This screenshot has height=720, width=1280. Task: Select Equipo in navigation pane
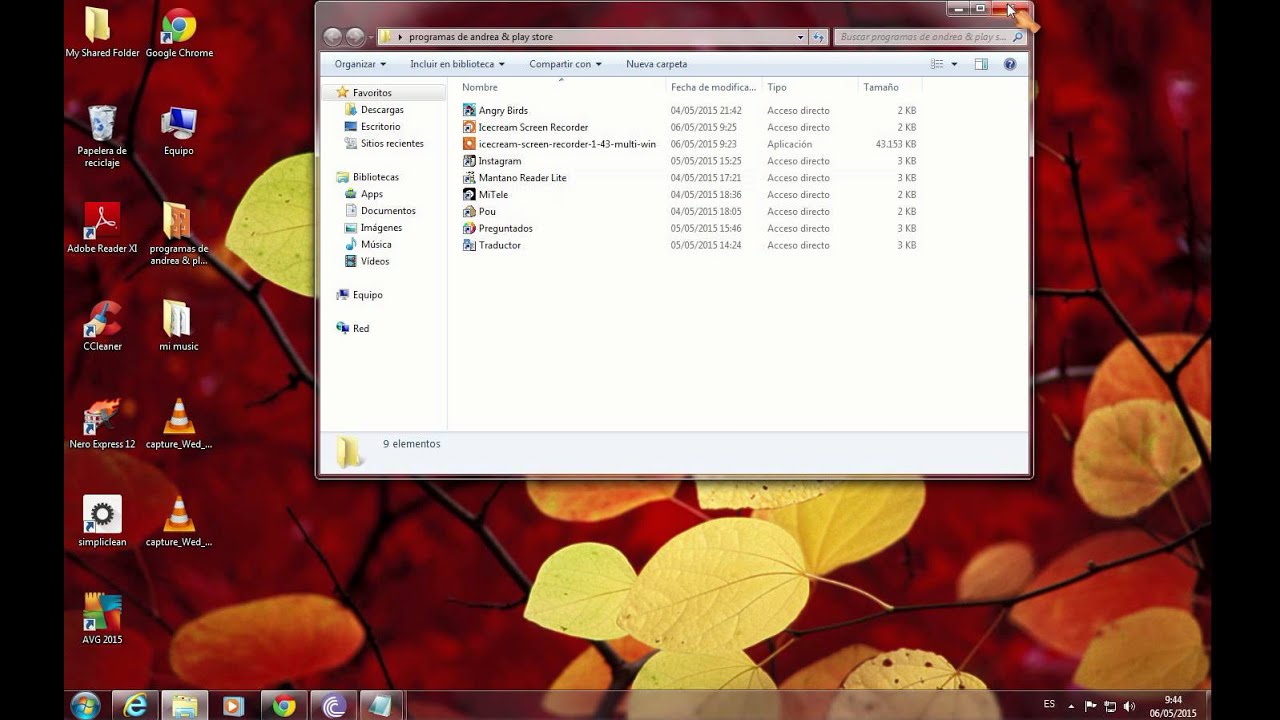click(x=367, y=295)
